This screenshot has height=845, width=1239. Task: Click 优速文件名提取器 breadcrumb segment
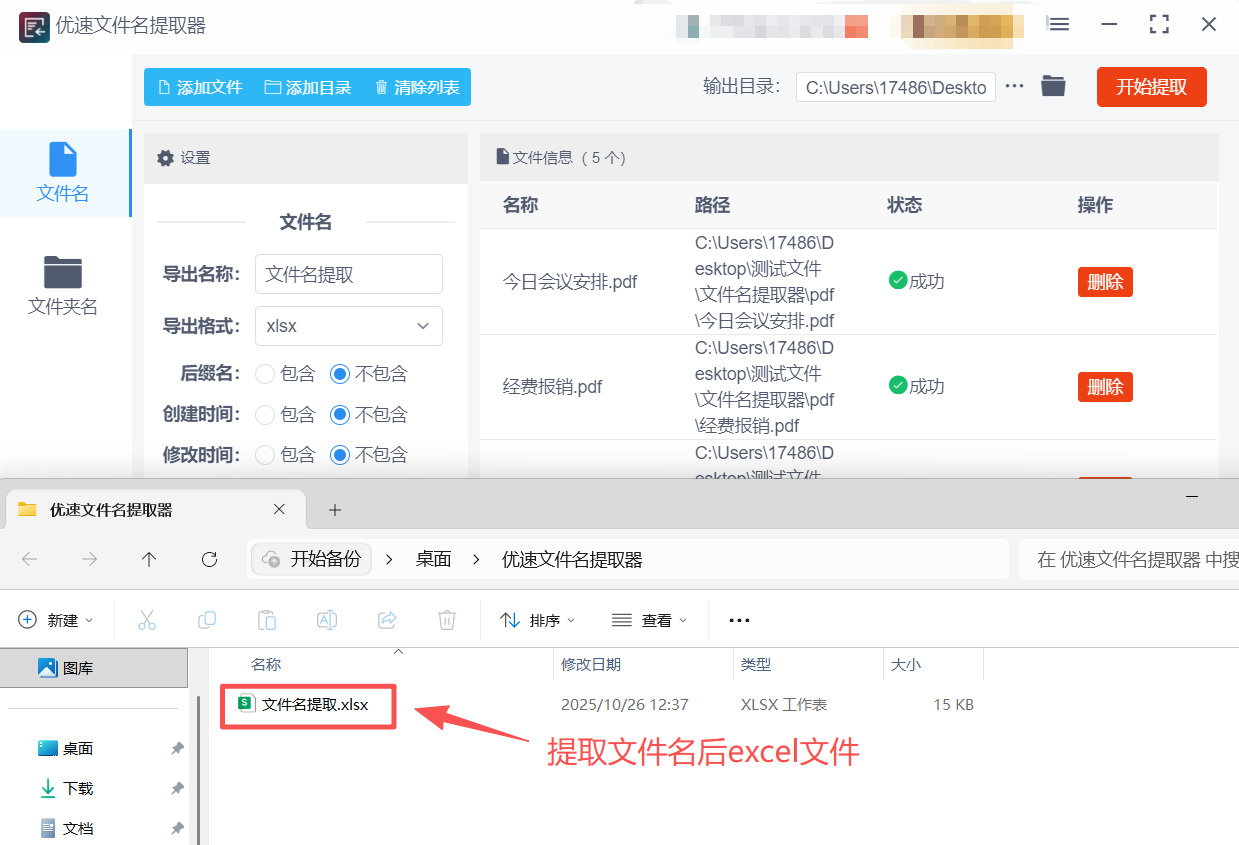572,559
